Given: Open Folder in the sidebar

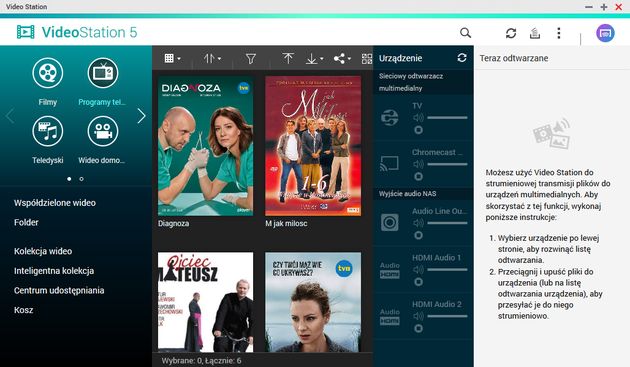Looking at the screenshot, I should pyautogui.click(x=26, y=222).
